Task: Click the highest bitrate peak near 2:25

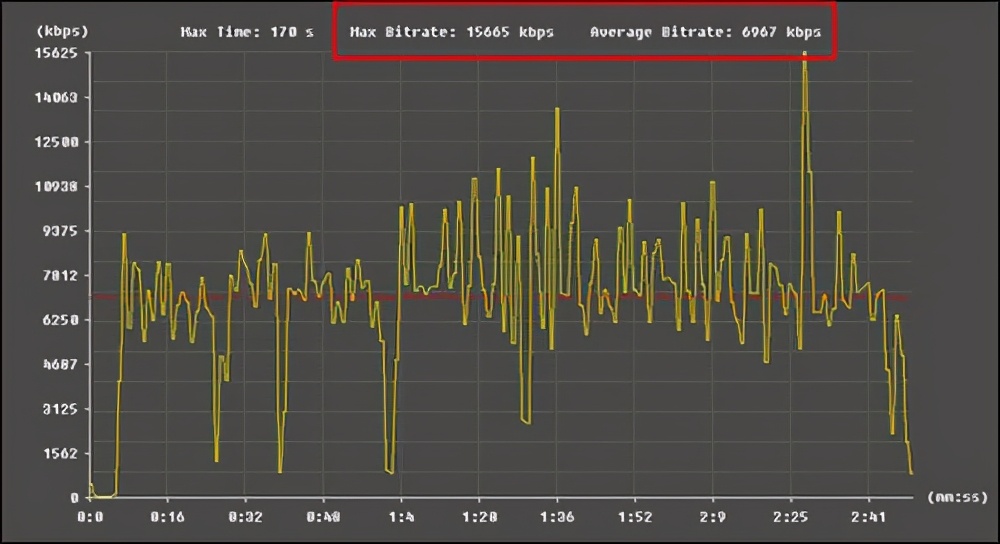Action: coord(805,54)
